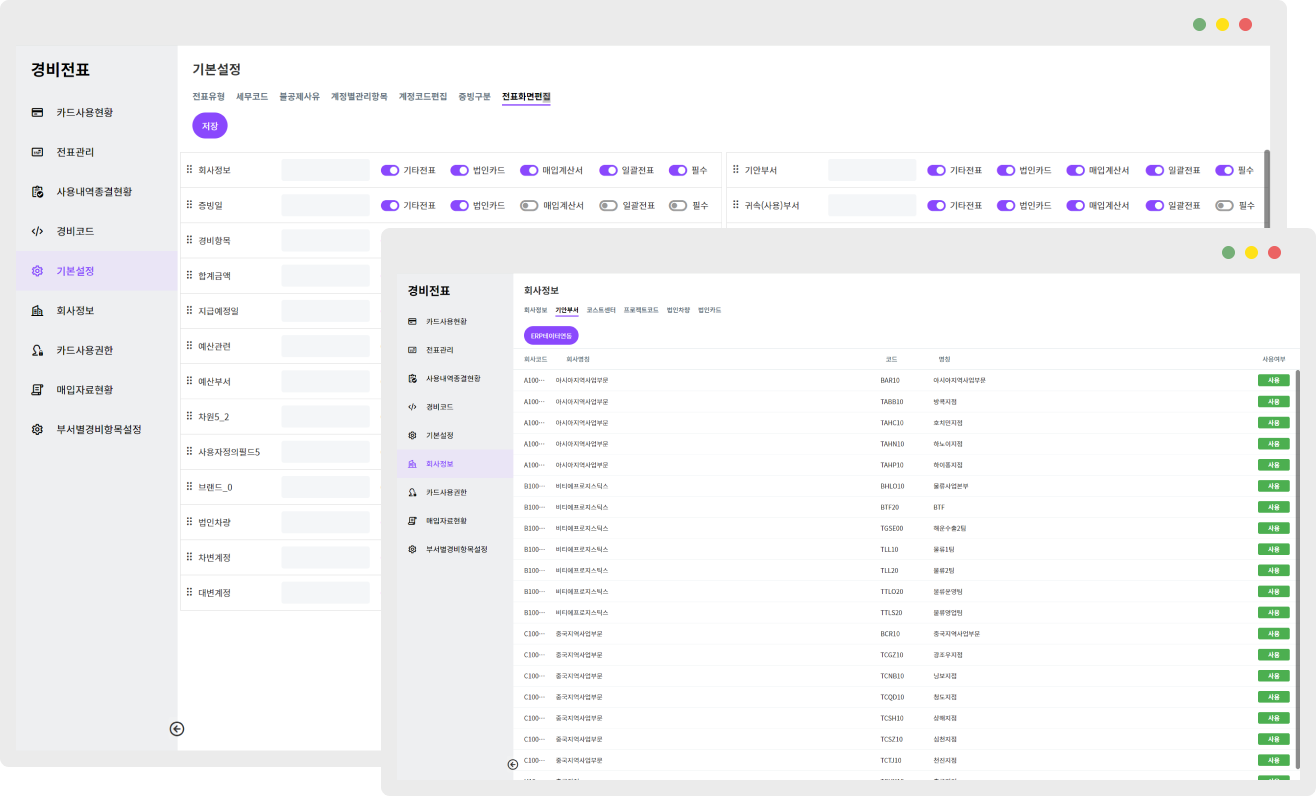Viewport: 1316px width, 796px height.
Task: Open 불공제사유 tab
Action: pyautogui.click(x=300, y=97)
